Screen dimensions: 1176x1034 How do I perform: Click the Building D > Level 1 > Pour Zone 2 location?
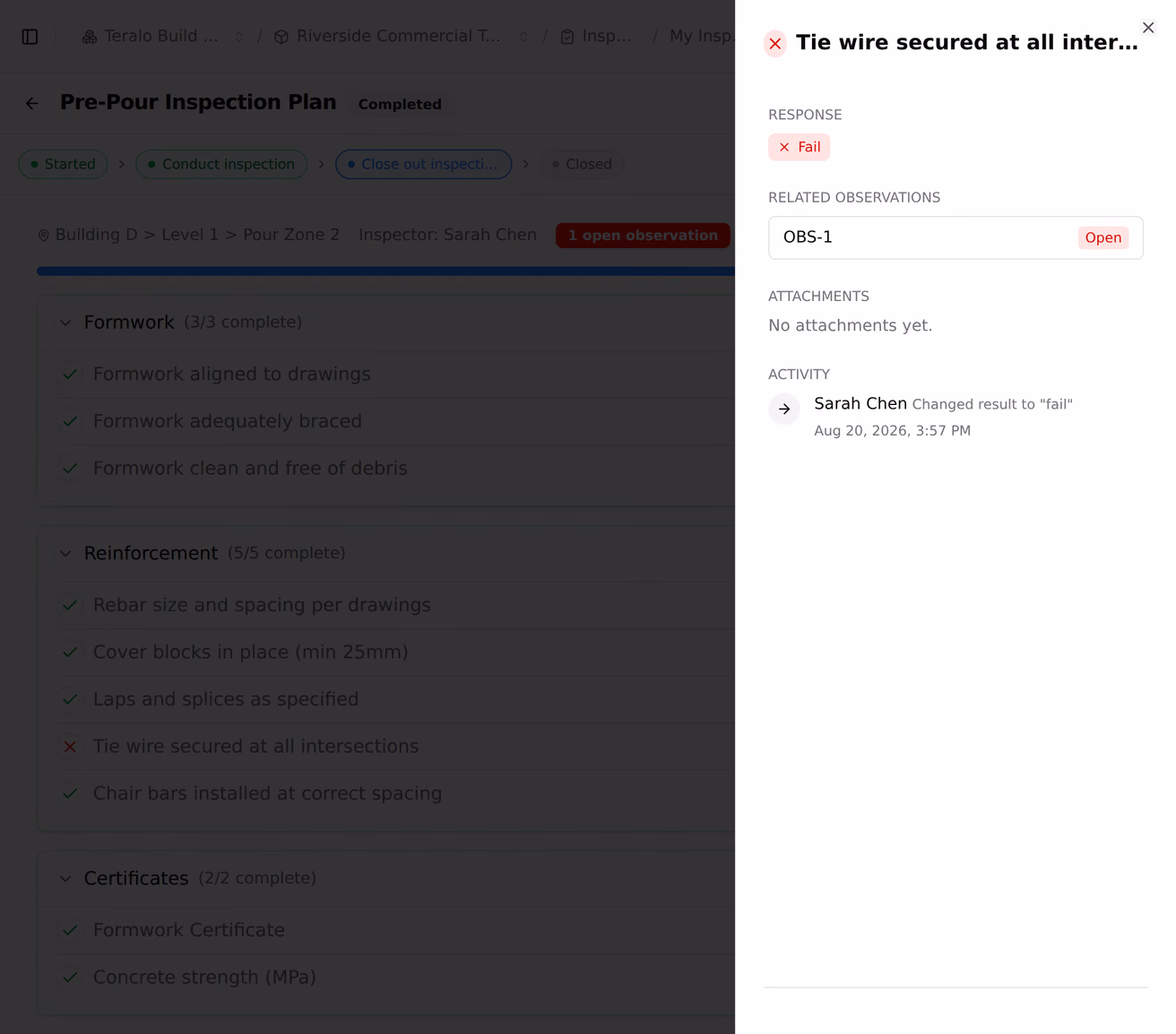pos(197,235)
